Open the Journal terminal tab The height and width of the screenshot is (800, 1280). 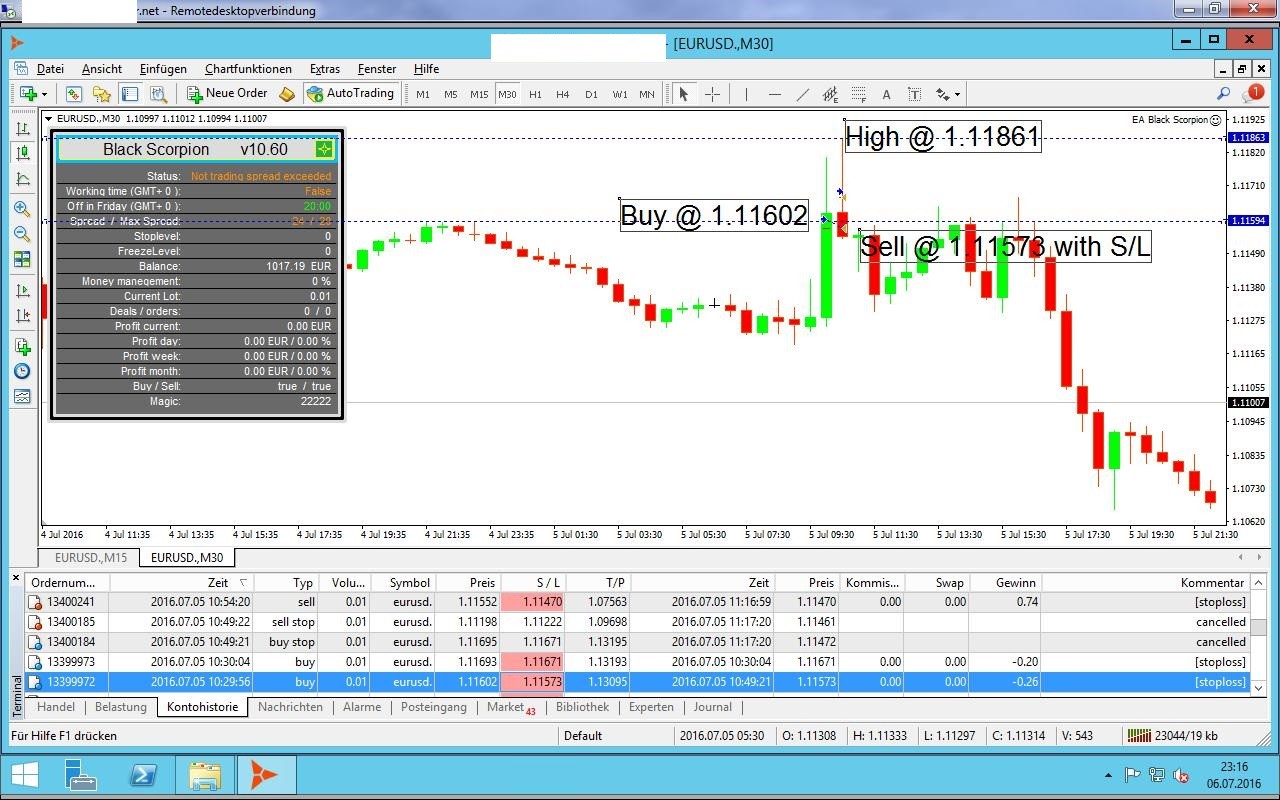click(x=713, y=707)
